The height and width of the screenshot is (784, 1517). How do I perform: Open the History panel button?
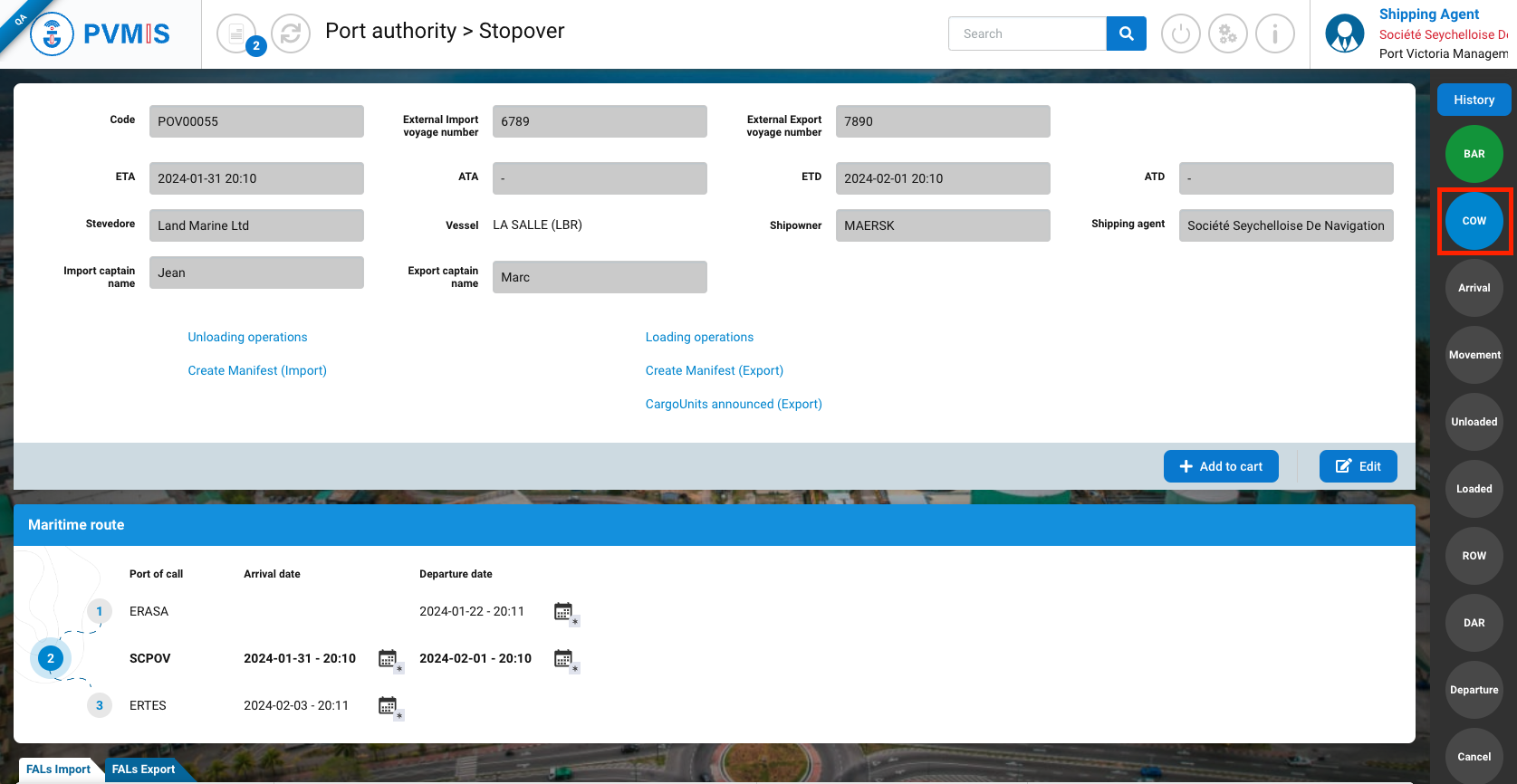(1474, 100)
